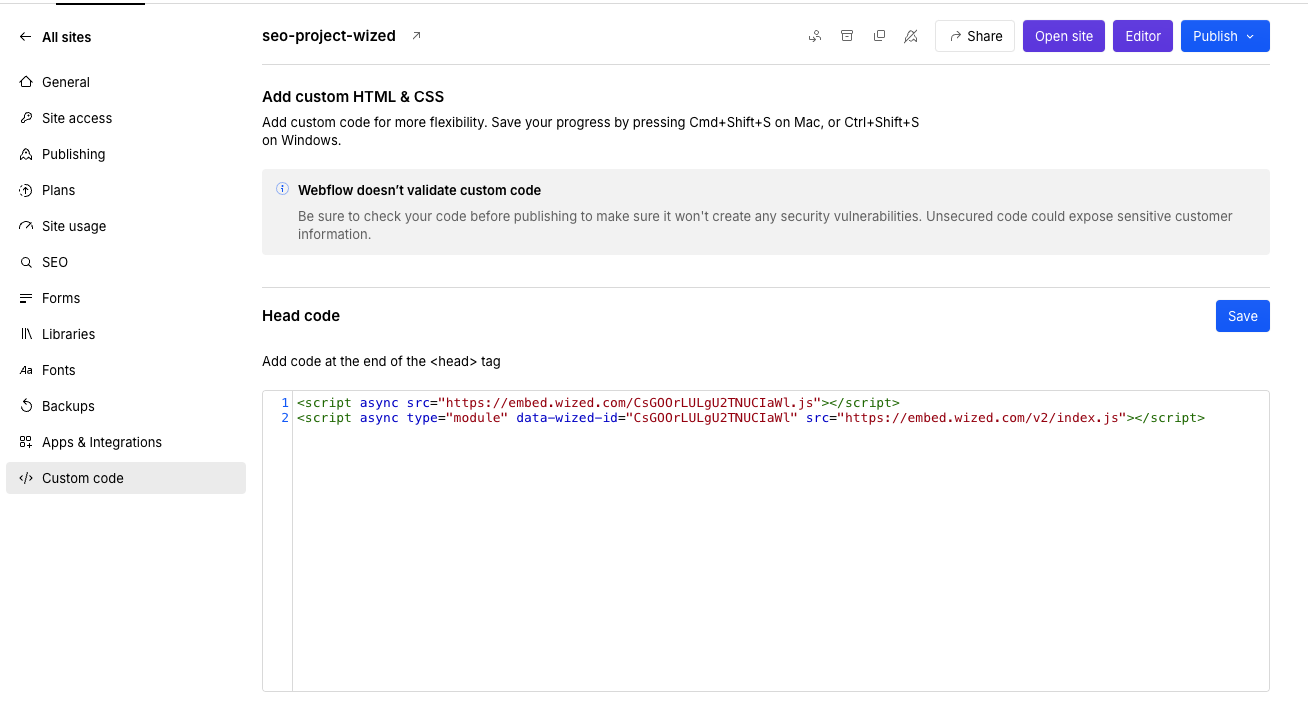Click the Webflow doesn't validate custom code notice title
The width and height of the screenshot is (1308, 718).
(x=420, y=190)
